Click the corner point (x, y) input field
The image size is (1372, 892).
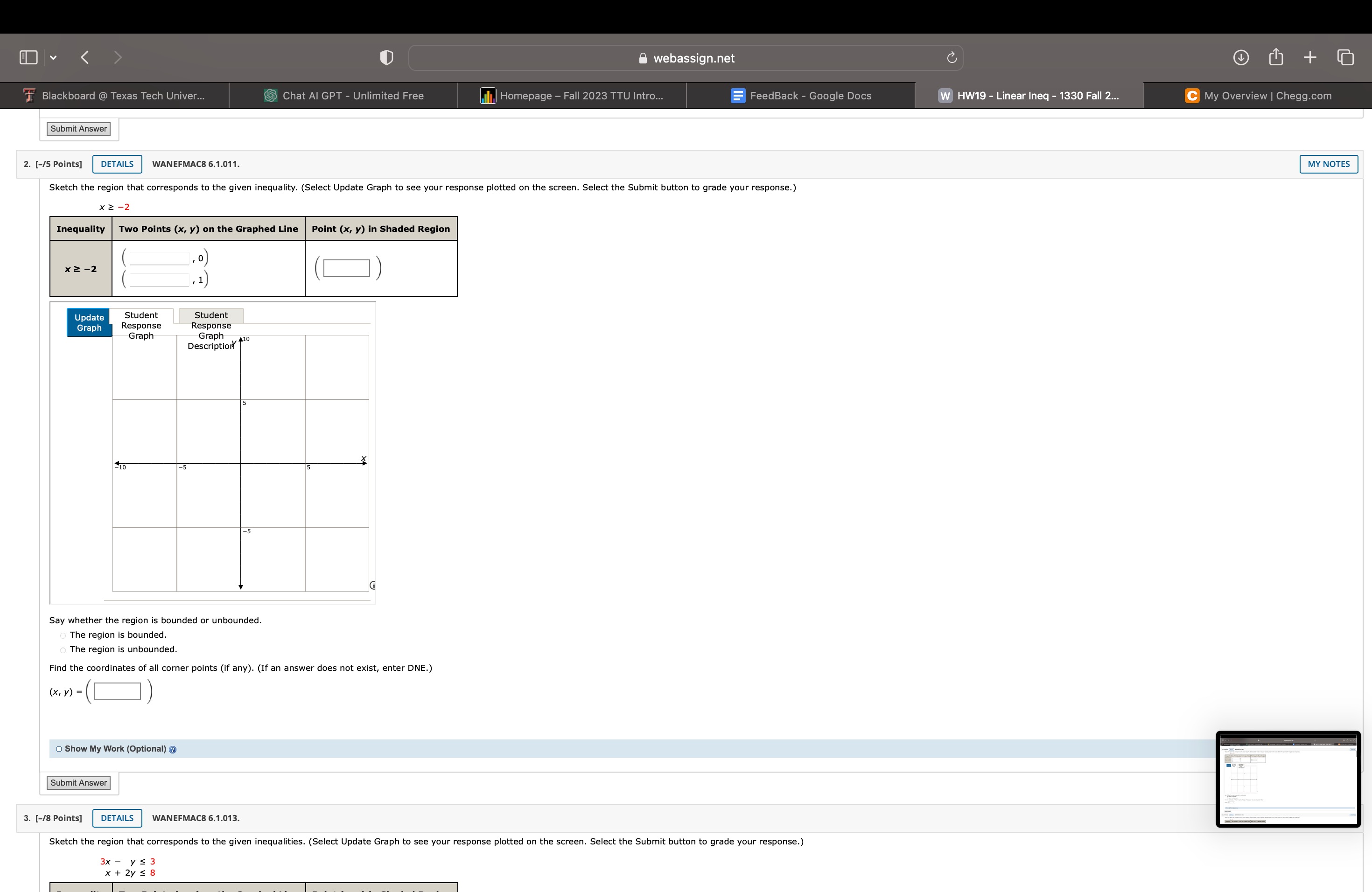(117, 691)
